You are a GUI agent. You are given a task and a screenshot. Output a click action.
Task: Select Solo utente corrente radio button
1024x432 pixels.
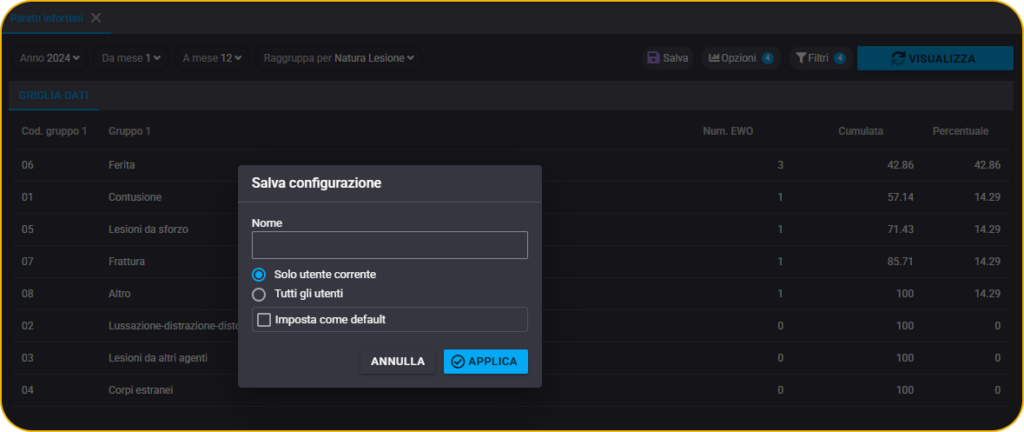[259, 275]
